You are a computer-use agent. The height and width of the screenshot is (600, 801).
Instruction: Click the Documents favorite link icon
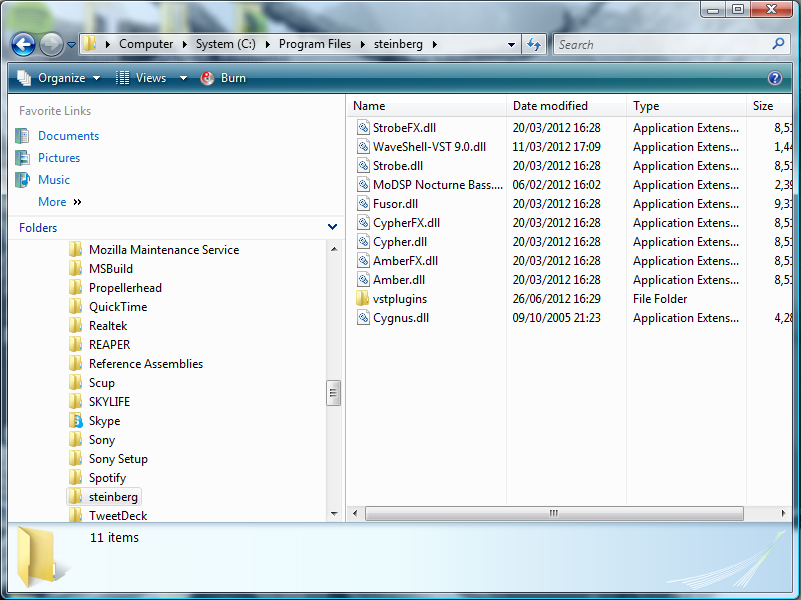(x=22, y=136)
